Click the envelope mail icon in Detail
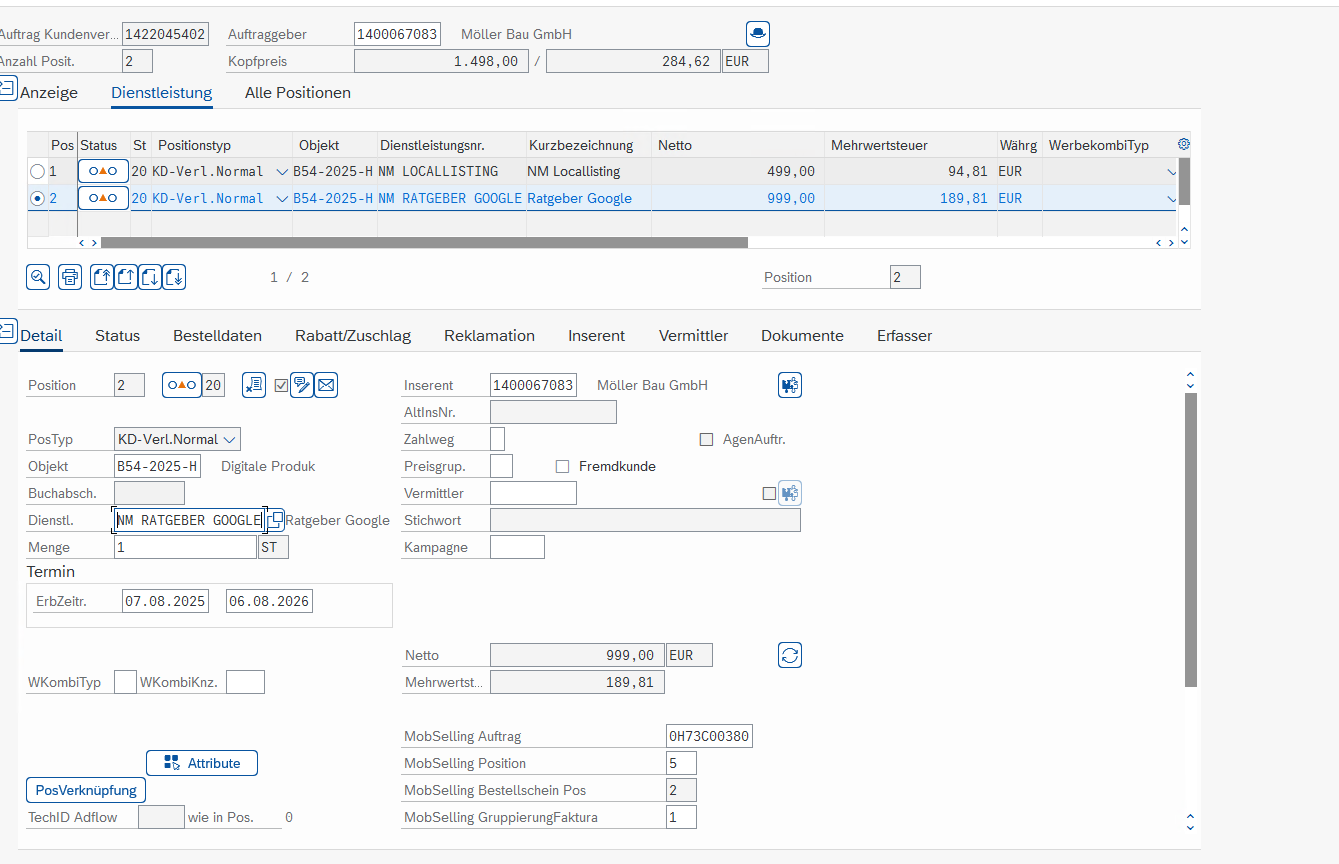Viewport: 1339px width, 864px height. coord(326,385)
